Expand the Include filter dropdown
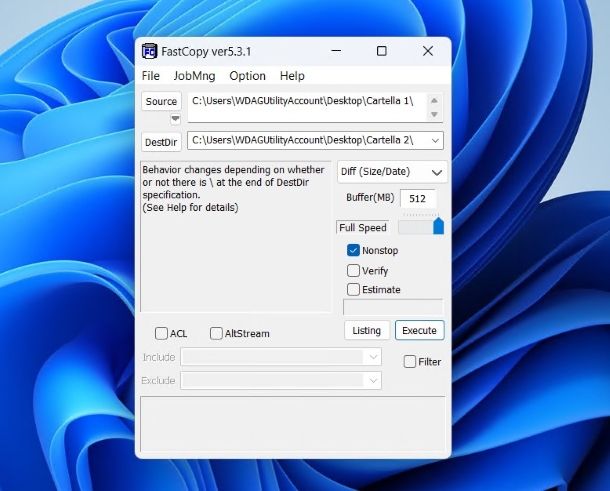Image resolution: width=610 pixels, height=491 pixels. (373, 357)
